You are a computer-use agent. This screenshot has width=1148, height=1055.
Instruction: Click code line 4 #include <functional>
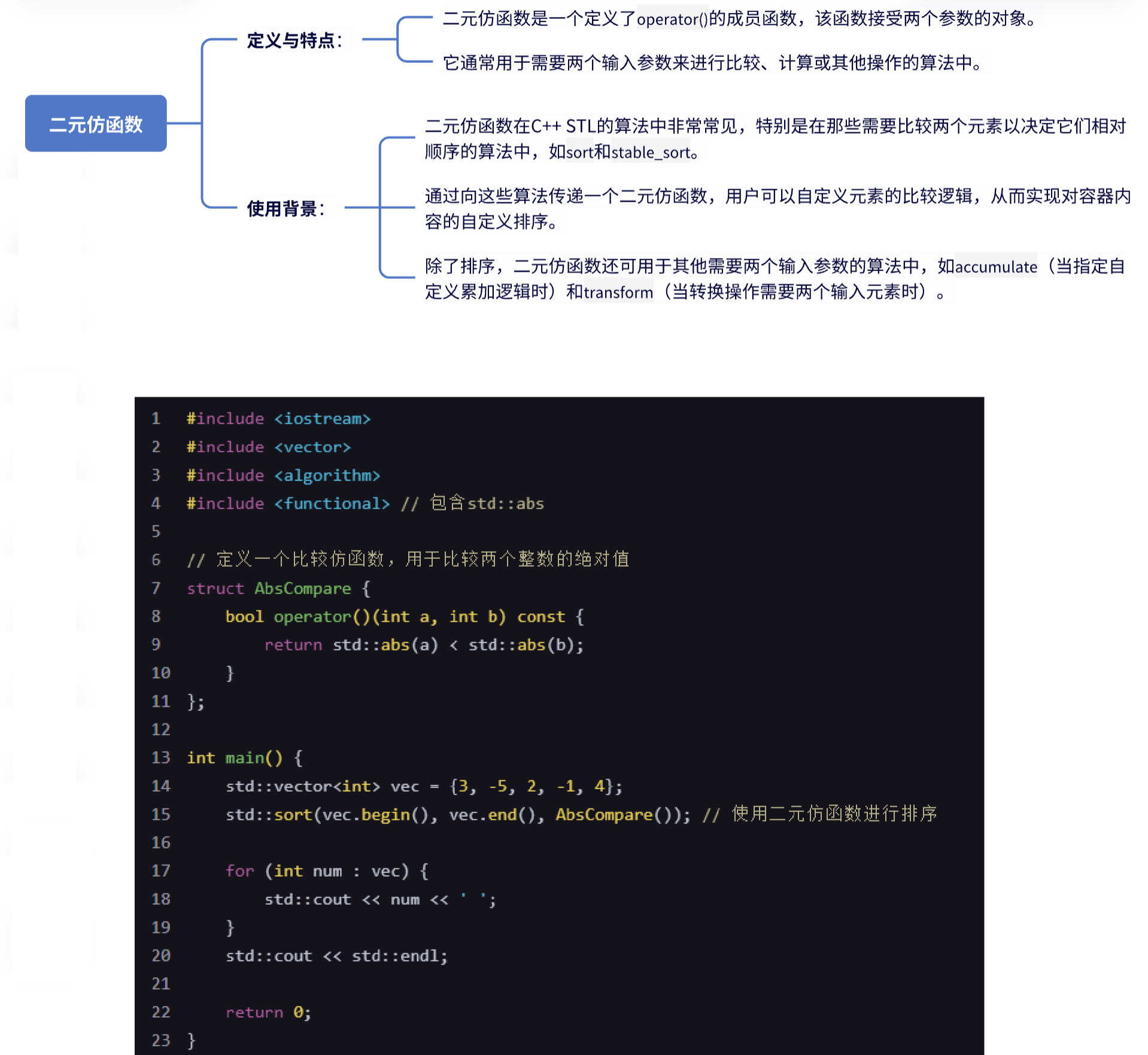pos(288,503)
